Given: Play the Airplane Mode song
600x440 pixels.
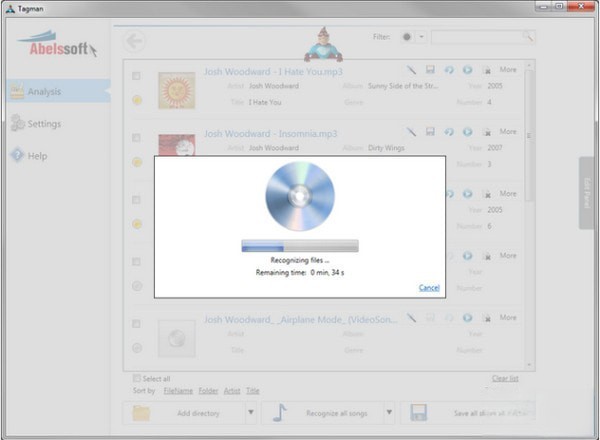Looking at the screenshot, I should [x=467, y=318].
